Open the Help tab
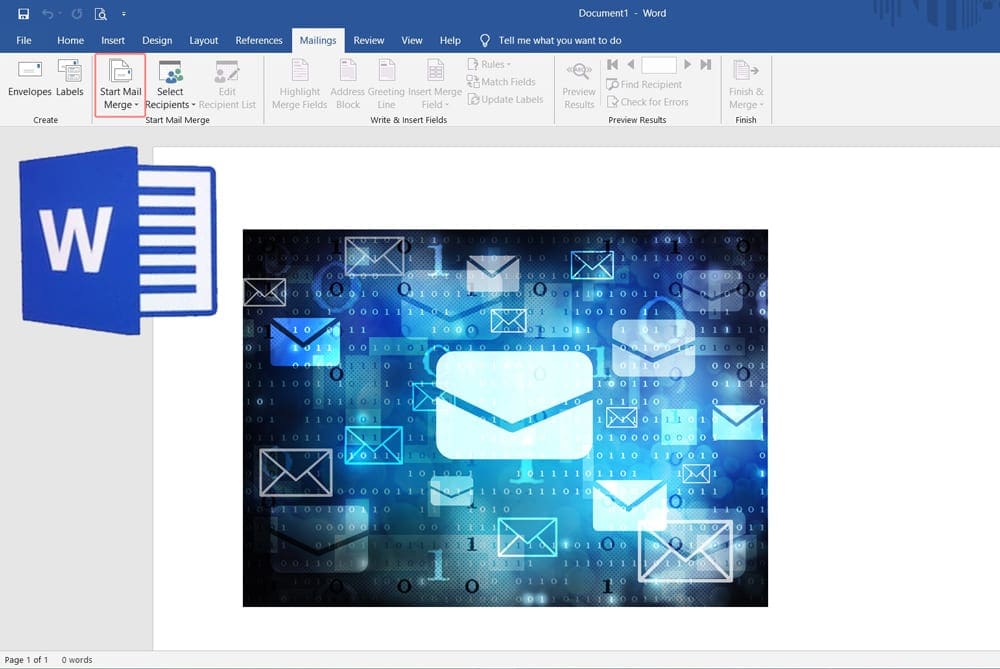The image size is (1000, 669). click(450, 40)
